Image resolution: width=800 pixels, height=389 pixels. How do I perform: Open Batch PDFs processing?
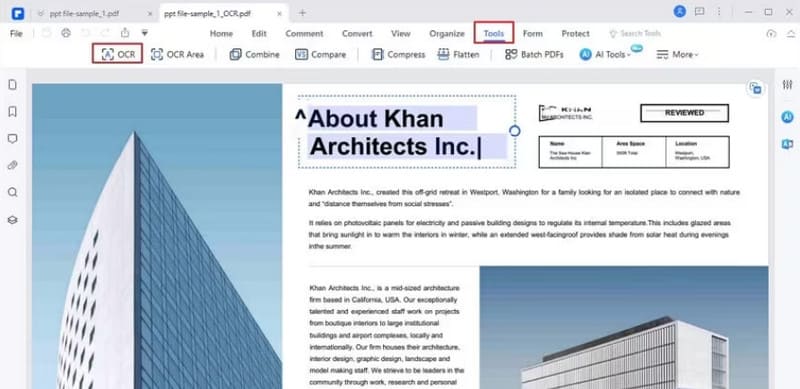click(534, 55)
